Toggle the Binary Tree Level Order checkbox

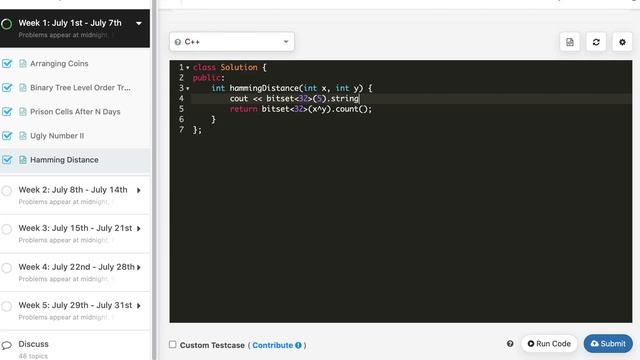7,88
